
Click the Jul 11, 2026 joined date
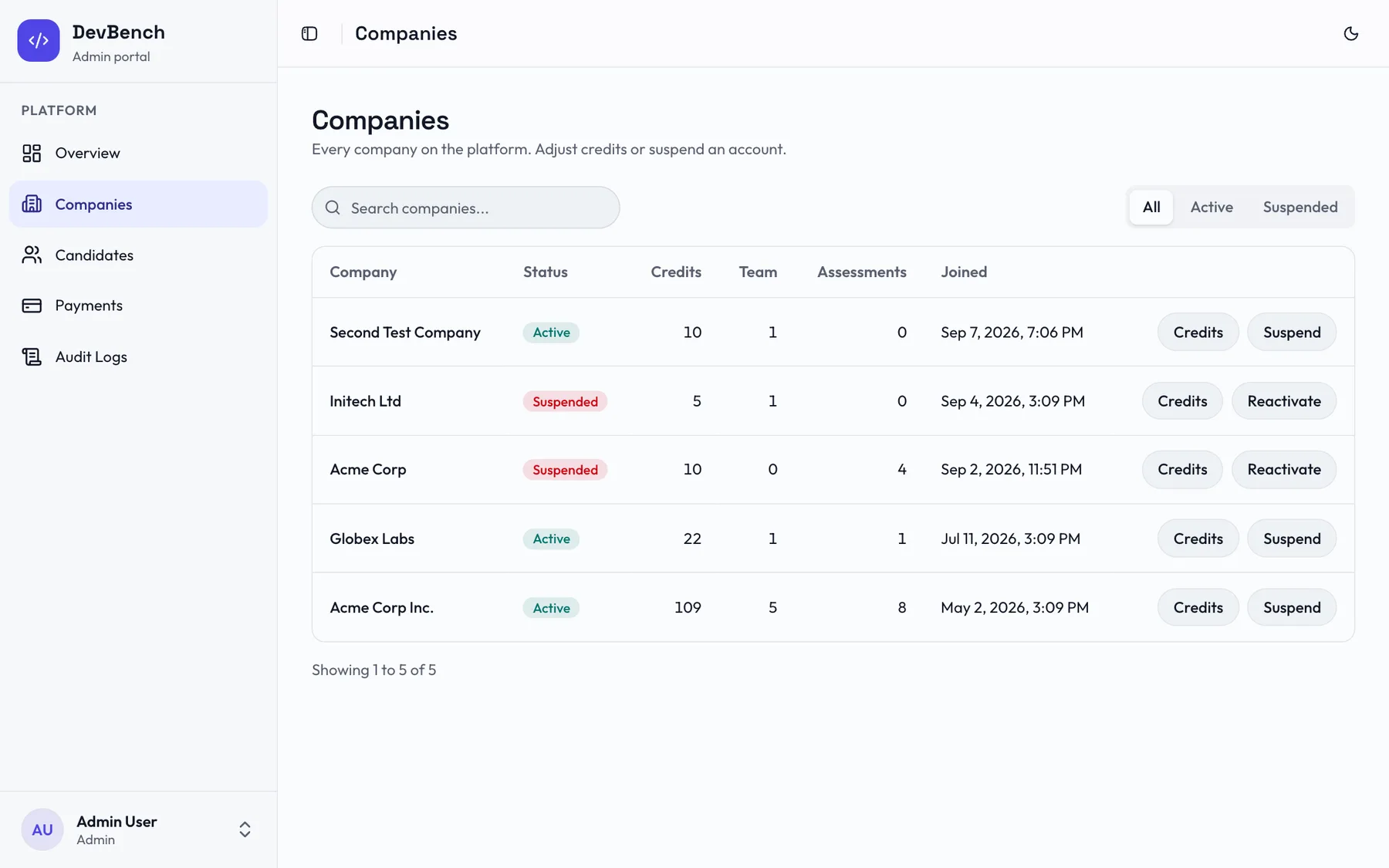tap(1010, 539)
